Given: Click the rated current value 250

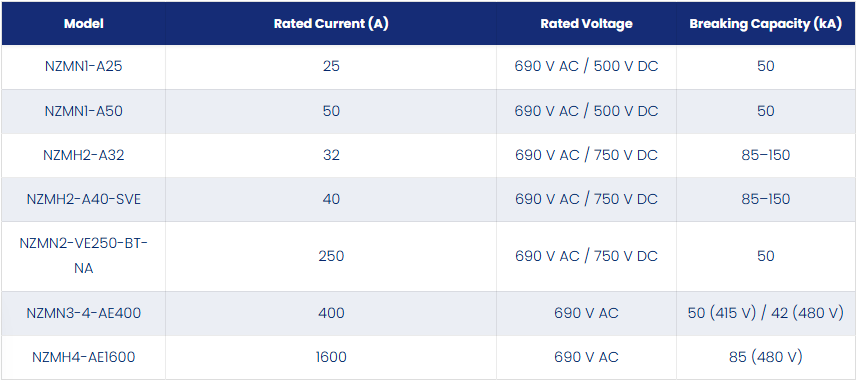Looking at the screenshot, I should 331,256.
